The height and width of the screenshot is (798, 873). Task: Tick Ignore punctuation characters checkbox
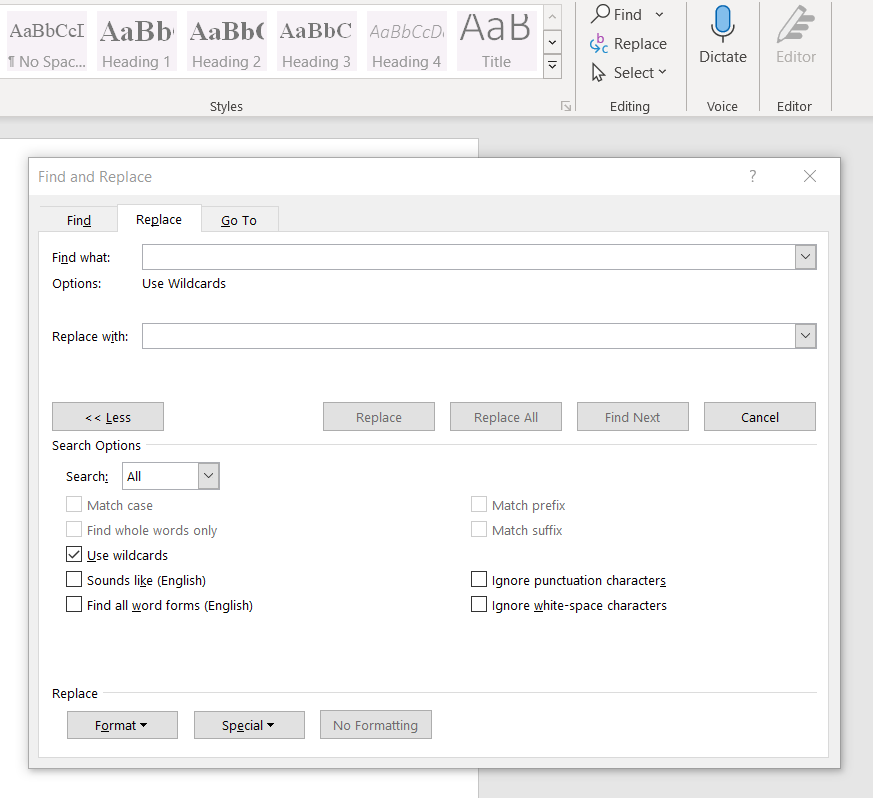pos(479,580)
